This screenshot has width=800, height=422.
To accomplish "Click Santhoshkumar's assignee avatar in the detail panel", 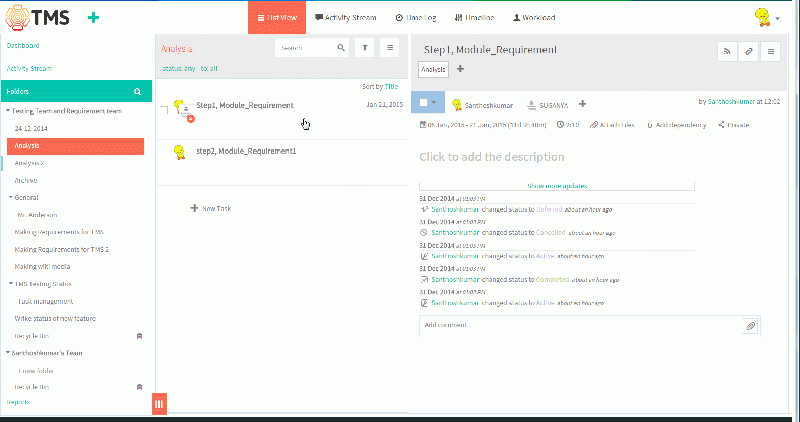I will point(457,105).
